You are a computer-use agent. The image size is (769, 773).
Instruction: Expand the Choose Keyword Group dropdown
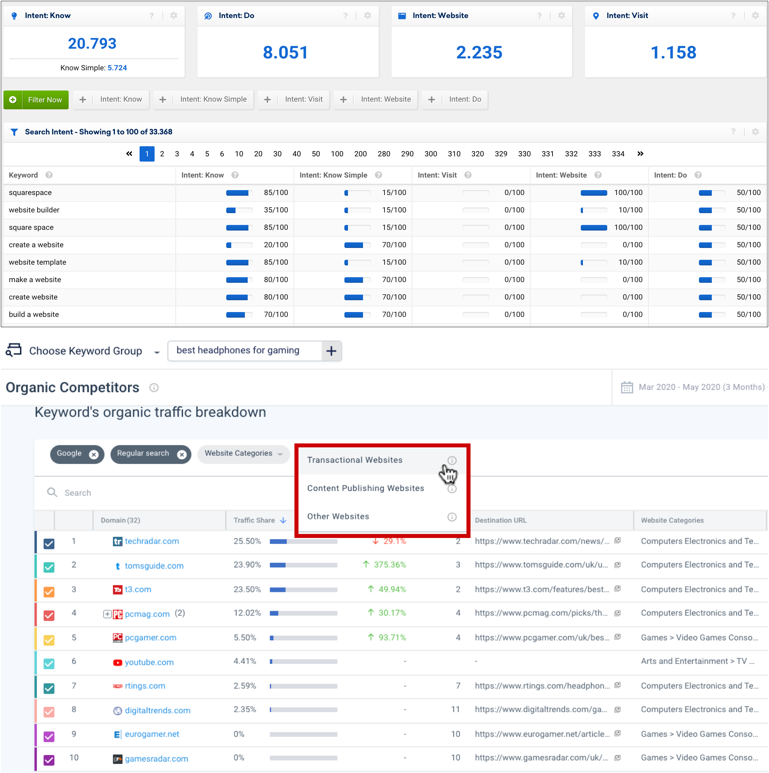(x=157, y=352)
